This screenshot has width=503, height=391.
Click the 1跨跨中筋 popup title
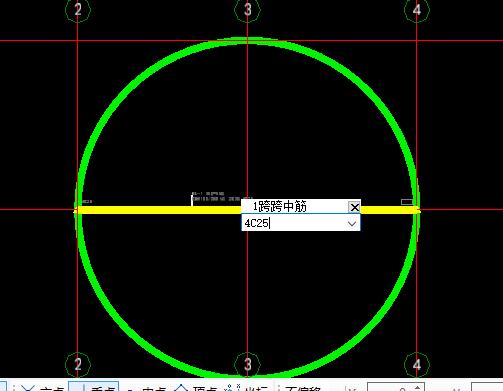coord(279,207)
